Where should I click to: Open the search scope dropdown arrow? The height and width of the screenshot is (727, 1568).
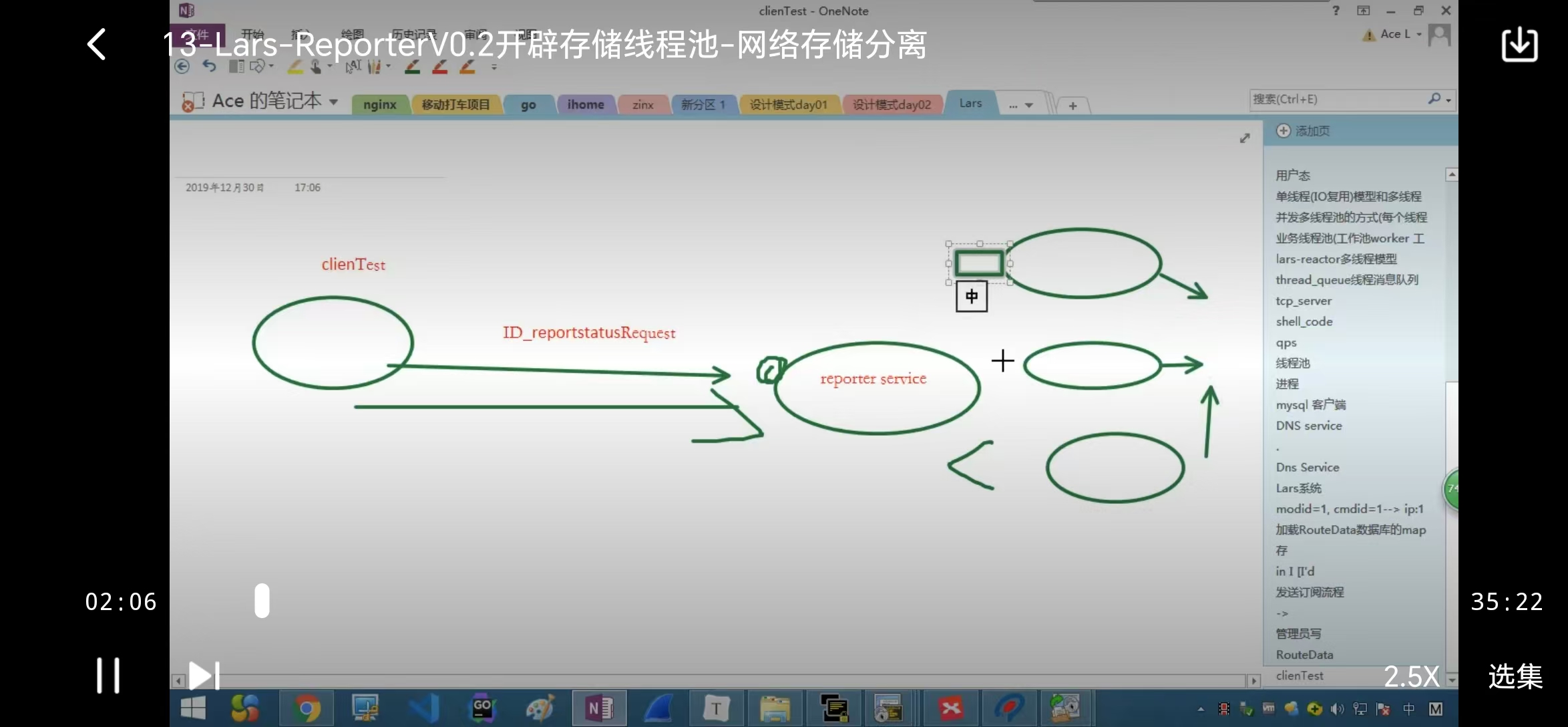point(1448,100)
